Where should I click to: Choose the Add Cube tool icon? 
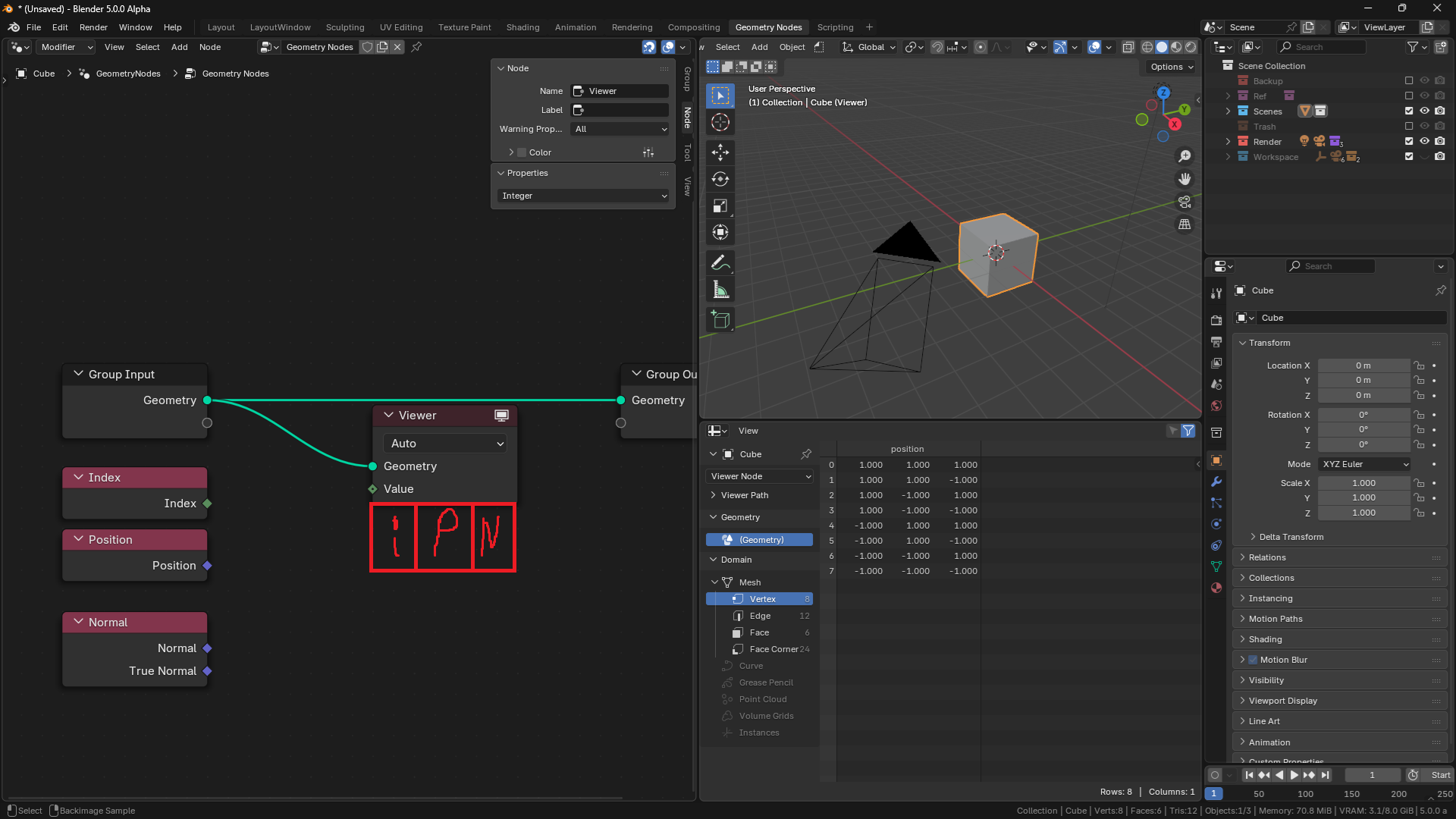[x=720, y=320]
